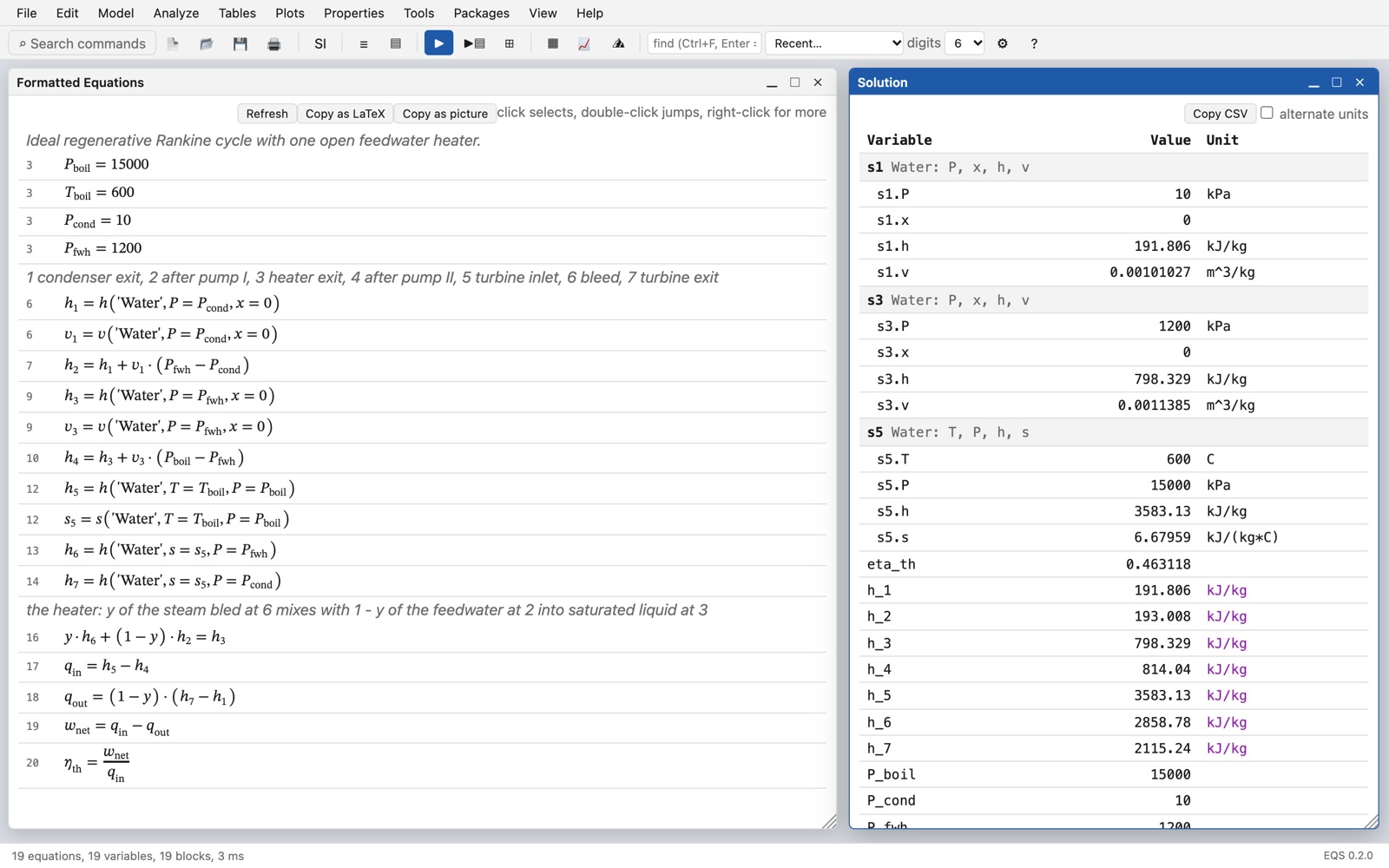Open the Analyze menu

[176, 13]
